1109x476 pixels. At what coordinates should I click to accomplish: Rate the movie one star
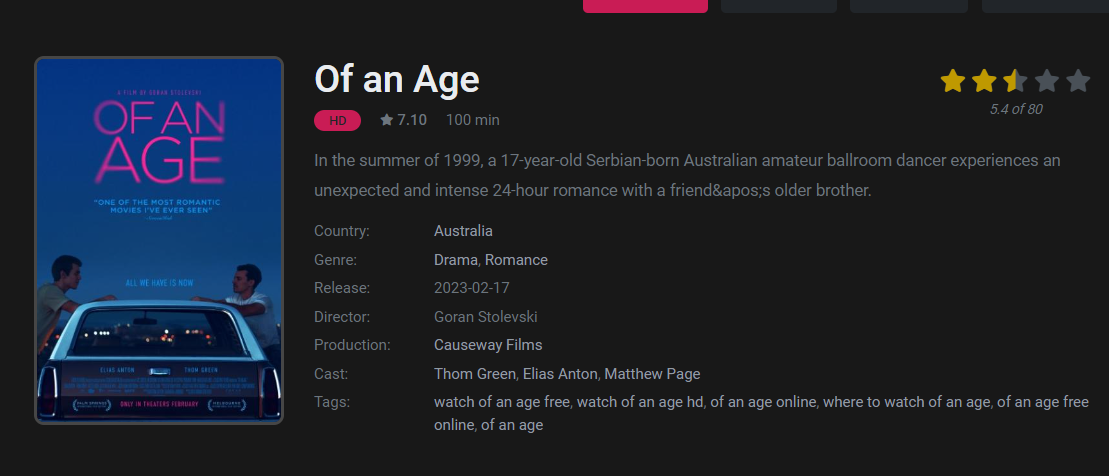953,81
